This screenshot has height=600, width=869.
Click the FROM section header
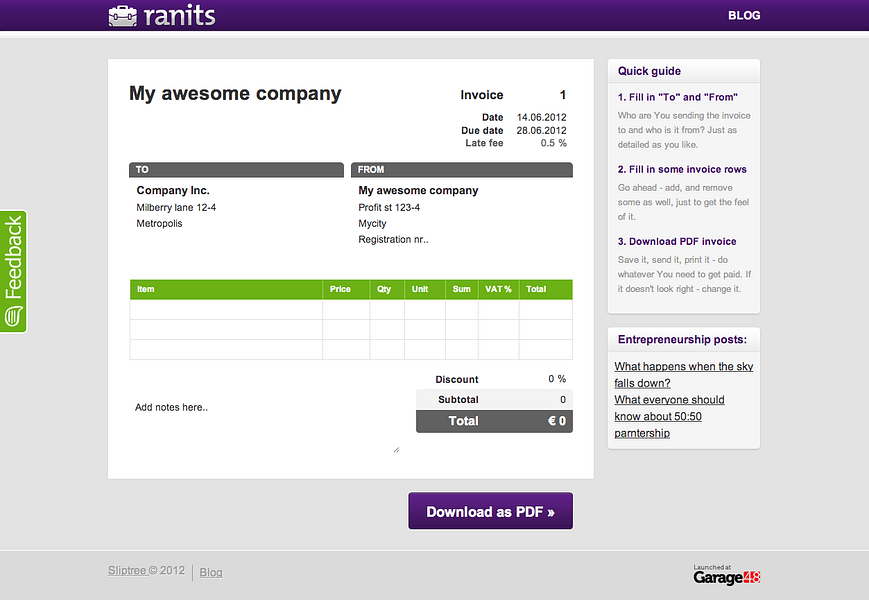pos(462,170)
